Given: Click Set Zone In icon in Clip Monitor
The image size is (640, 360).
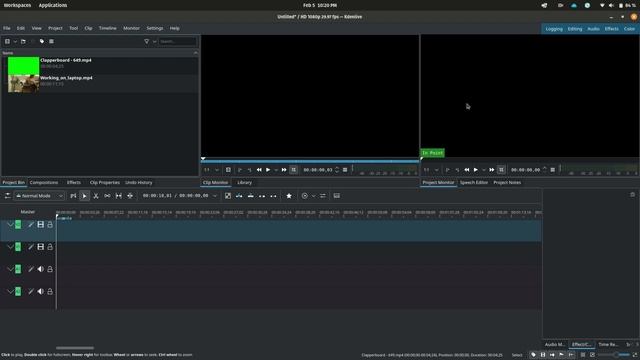Looking at the screenshot, I should (x=240, y=170).
